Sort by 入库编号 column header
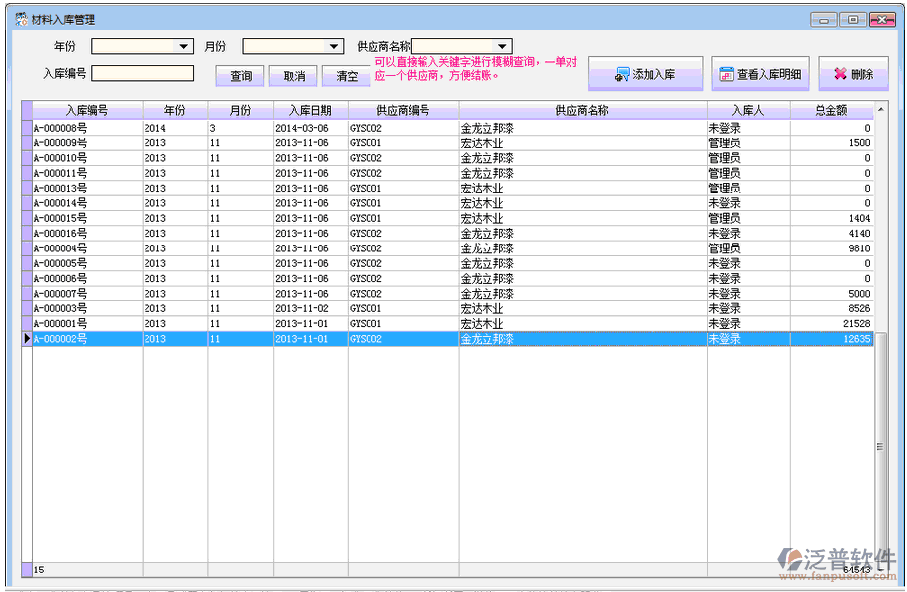Viewport: 907px width, 592px height. (87, 111)
